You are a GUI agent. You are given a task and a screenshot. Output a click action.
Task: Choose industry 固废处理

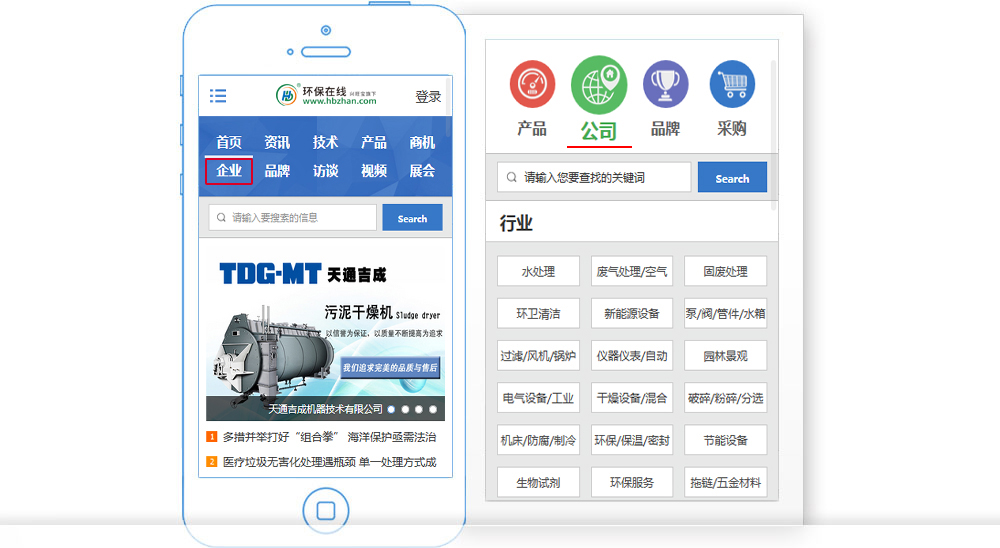coord(726,271)
